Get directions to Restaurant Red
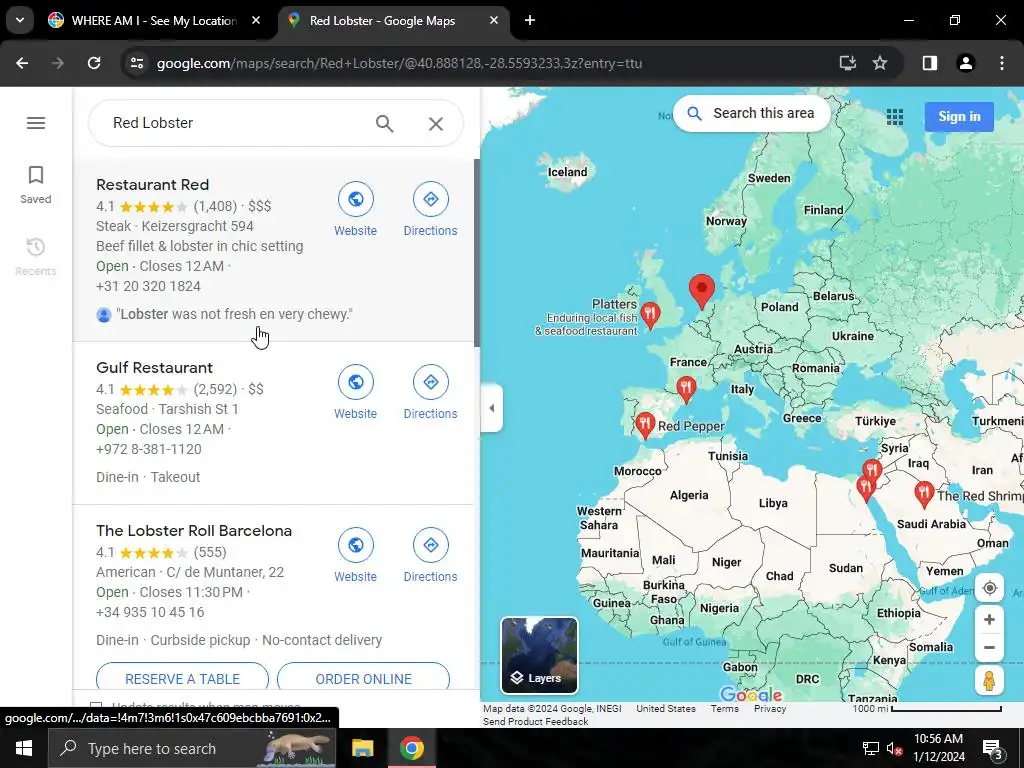Image resolution: width=1024 pixels, height=768 pixels. tap(430, 210)
